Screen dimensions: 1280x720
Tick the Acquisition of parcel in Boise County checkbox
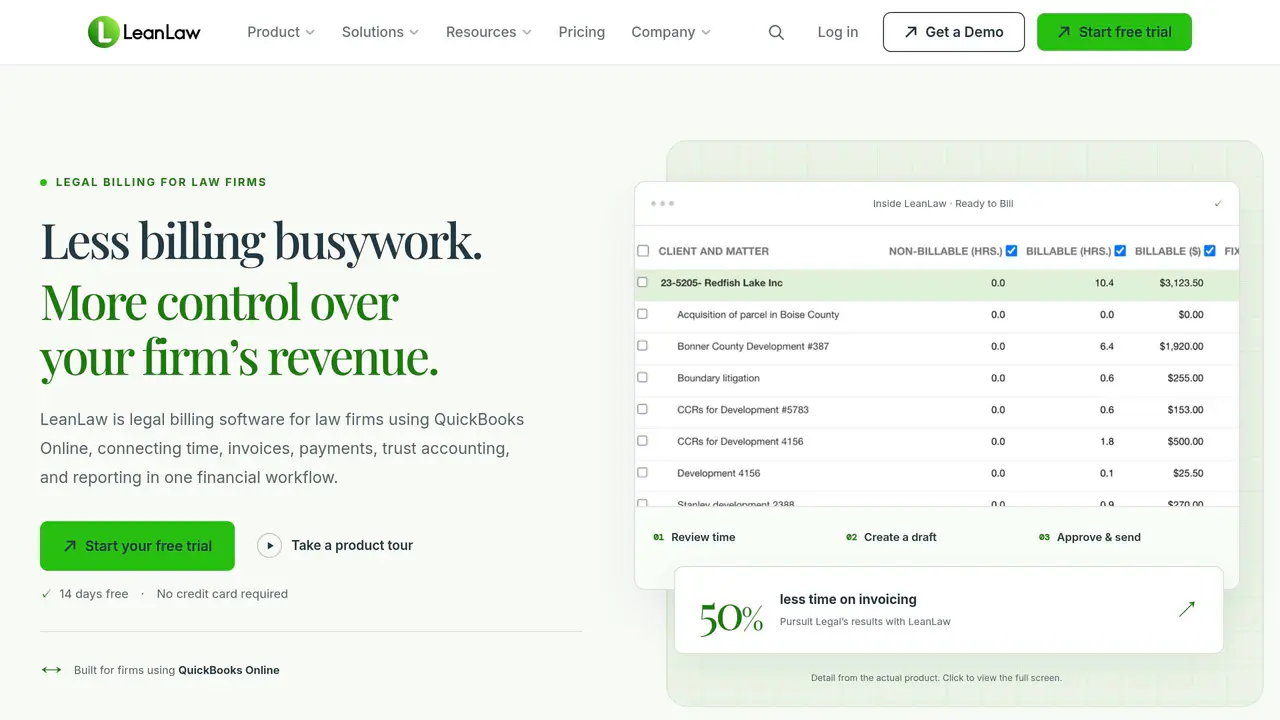coord(643,314)
